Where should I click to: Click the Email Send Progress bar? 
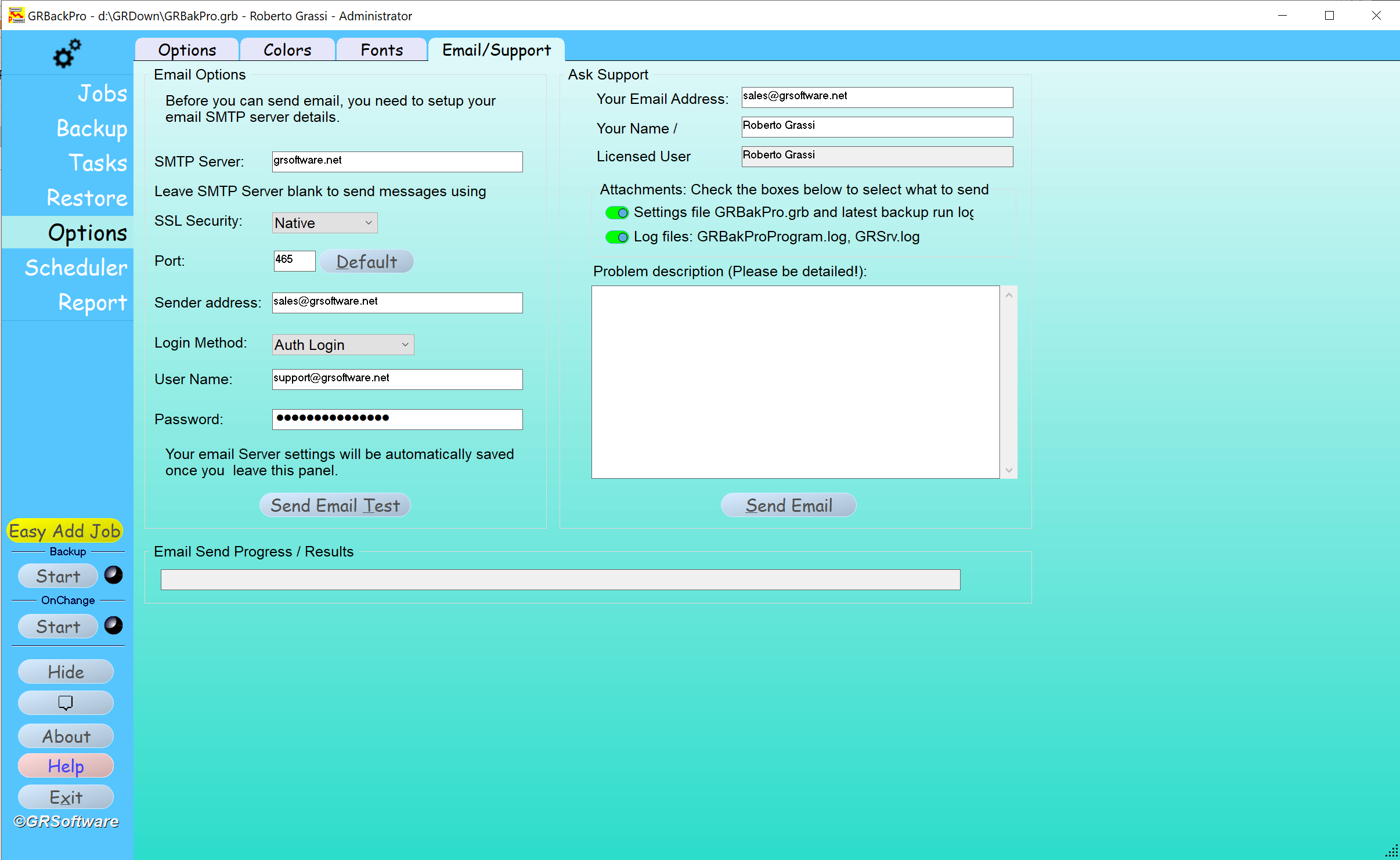click(560, 579)
